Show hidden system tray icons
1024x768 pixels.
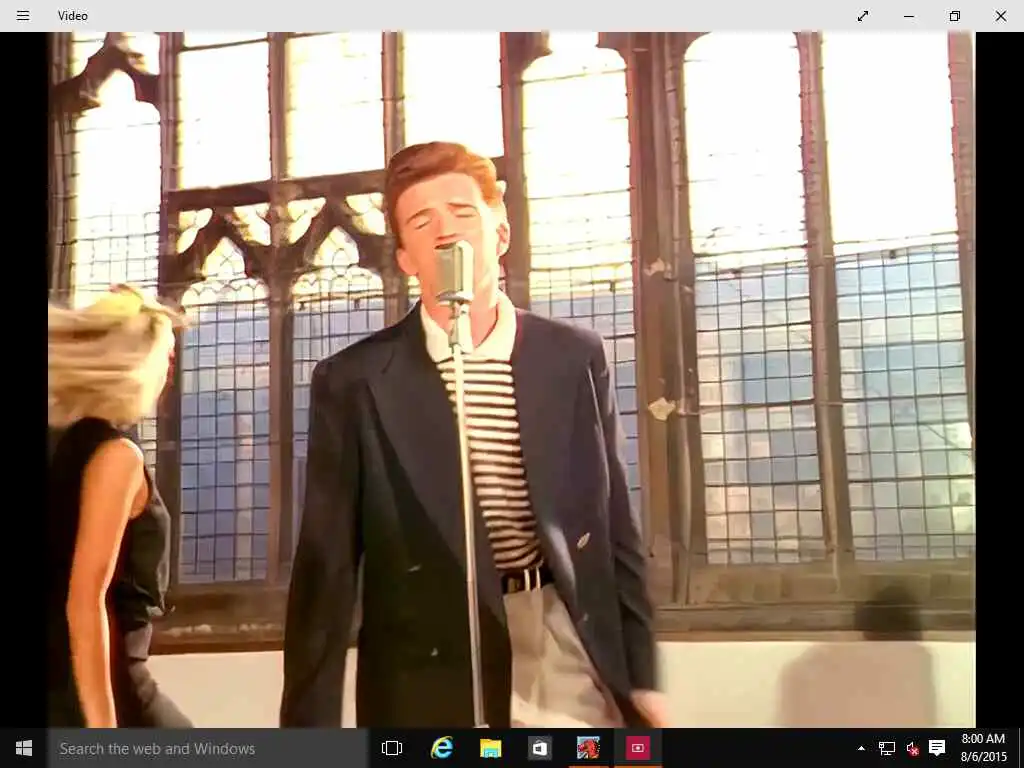[x=861, y=748]
